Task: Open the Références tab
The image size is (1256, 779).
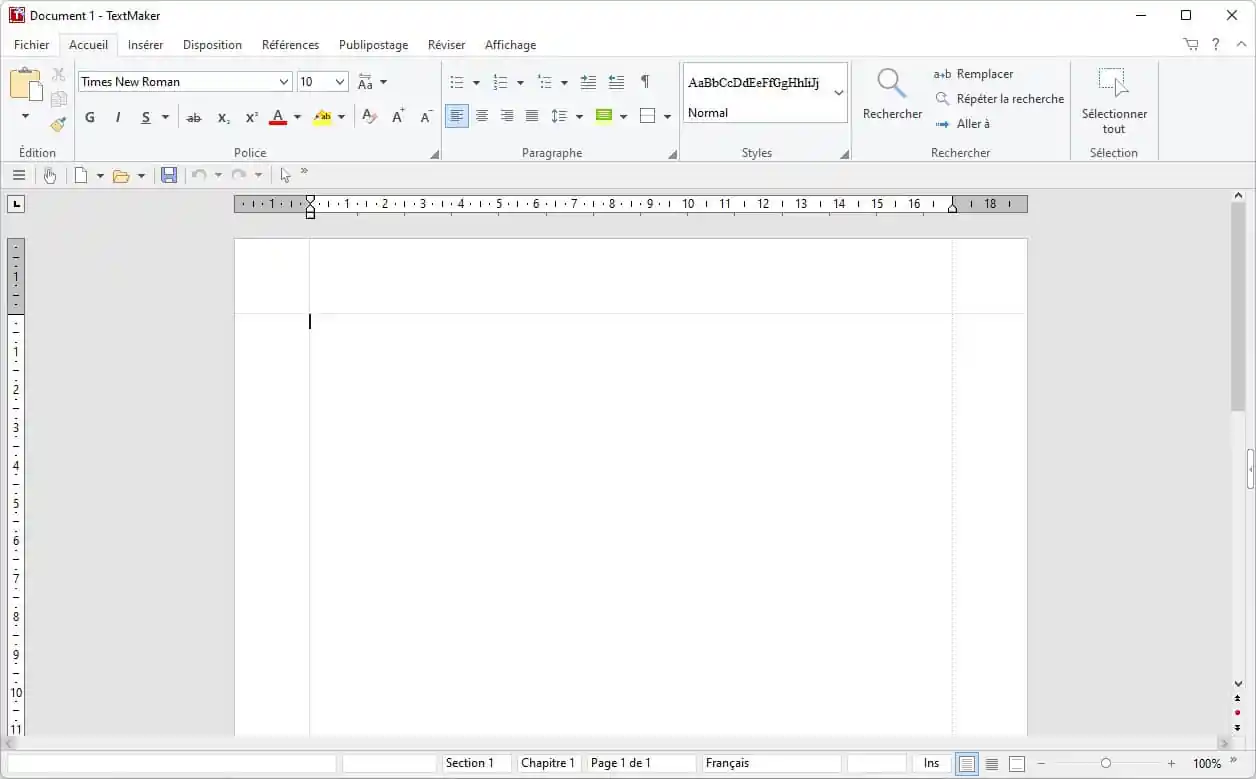Action: coord(290,45)
